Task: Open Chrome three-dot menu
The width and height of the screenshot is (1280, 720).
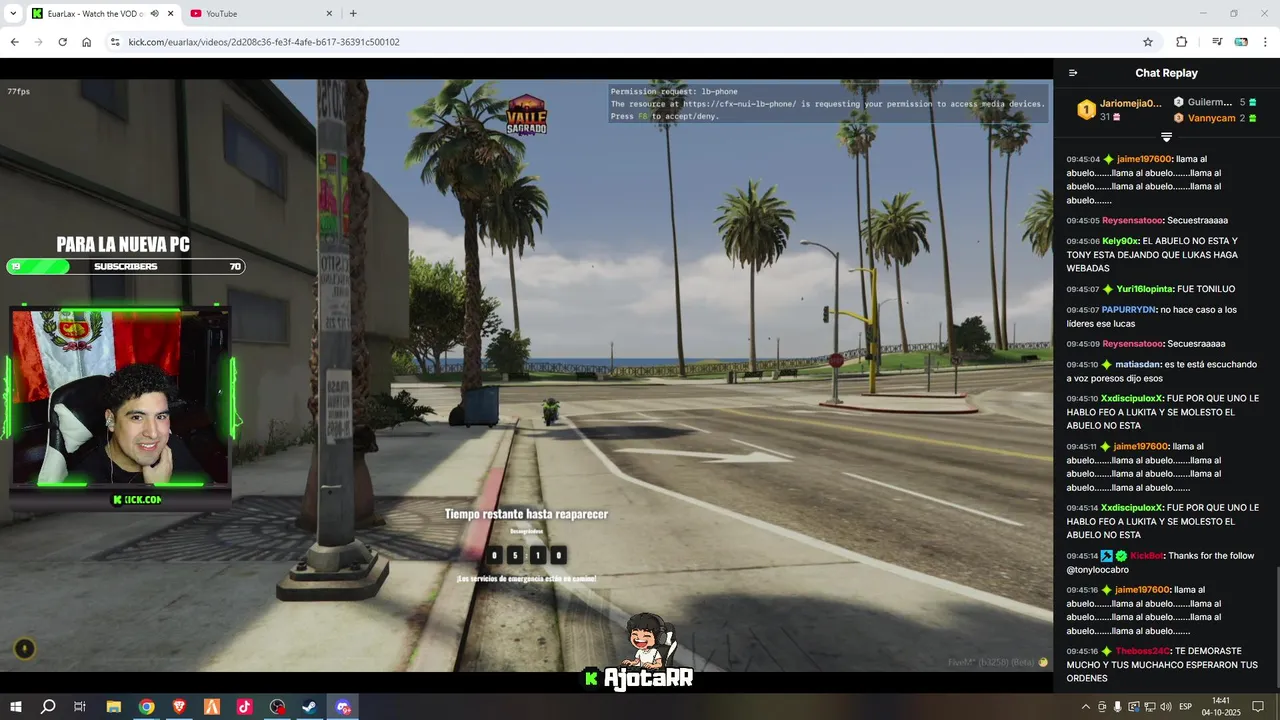Action: (1266, 42)
